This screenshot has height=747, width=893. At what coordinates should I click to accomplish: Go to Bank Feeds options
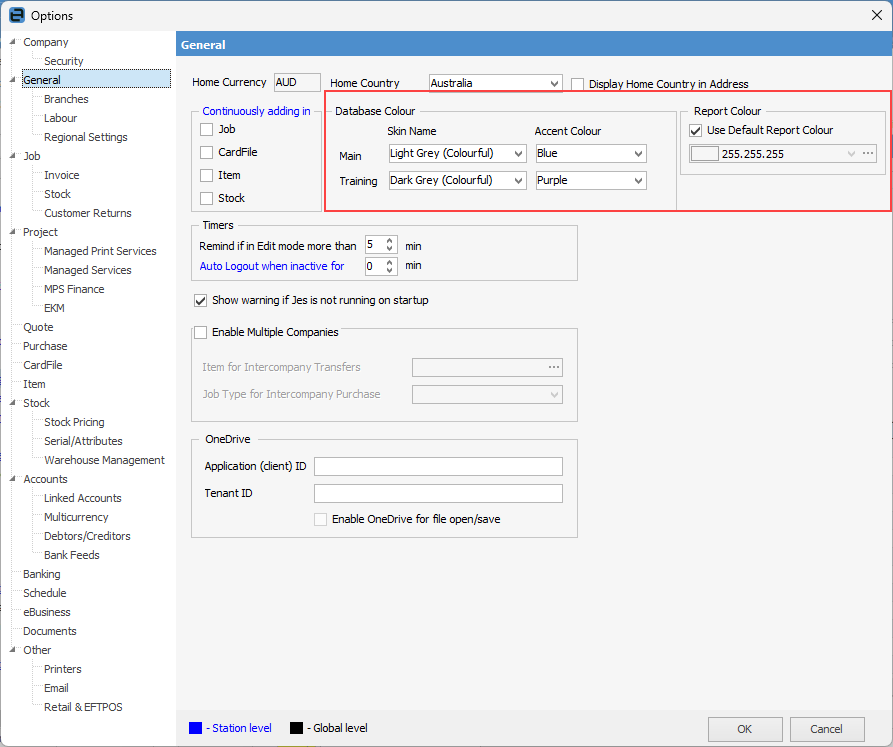pos(71,555)
